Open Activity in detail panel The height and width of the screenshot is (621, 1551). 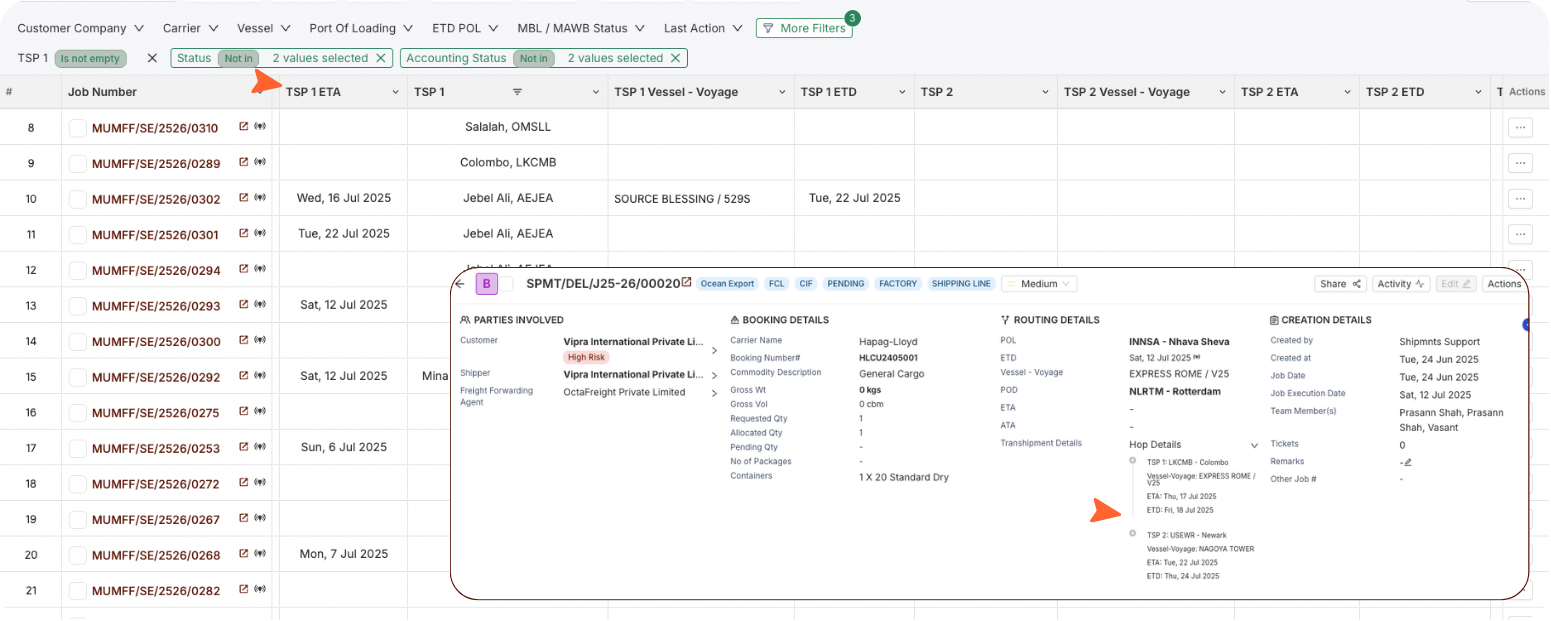point(1400,284)
